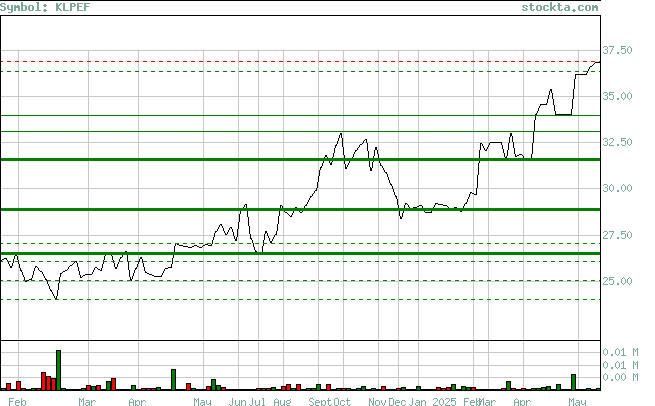655x406 pixels.
Task: Click the Dec month label
Action: coord(397,402)
